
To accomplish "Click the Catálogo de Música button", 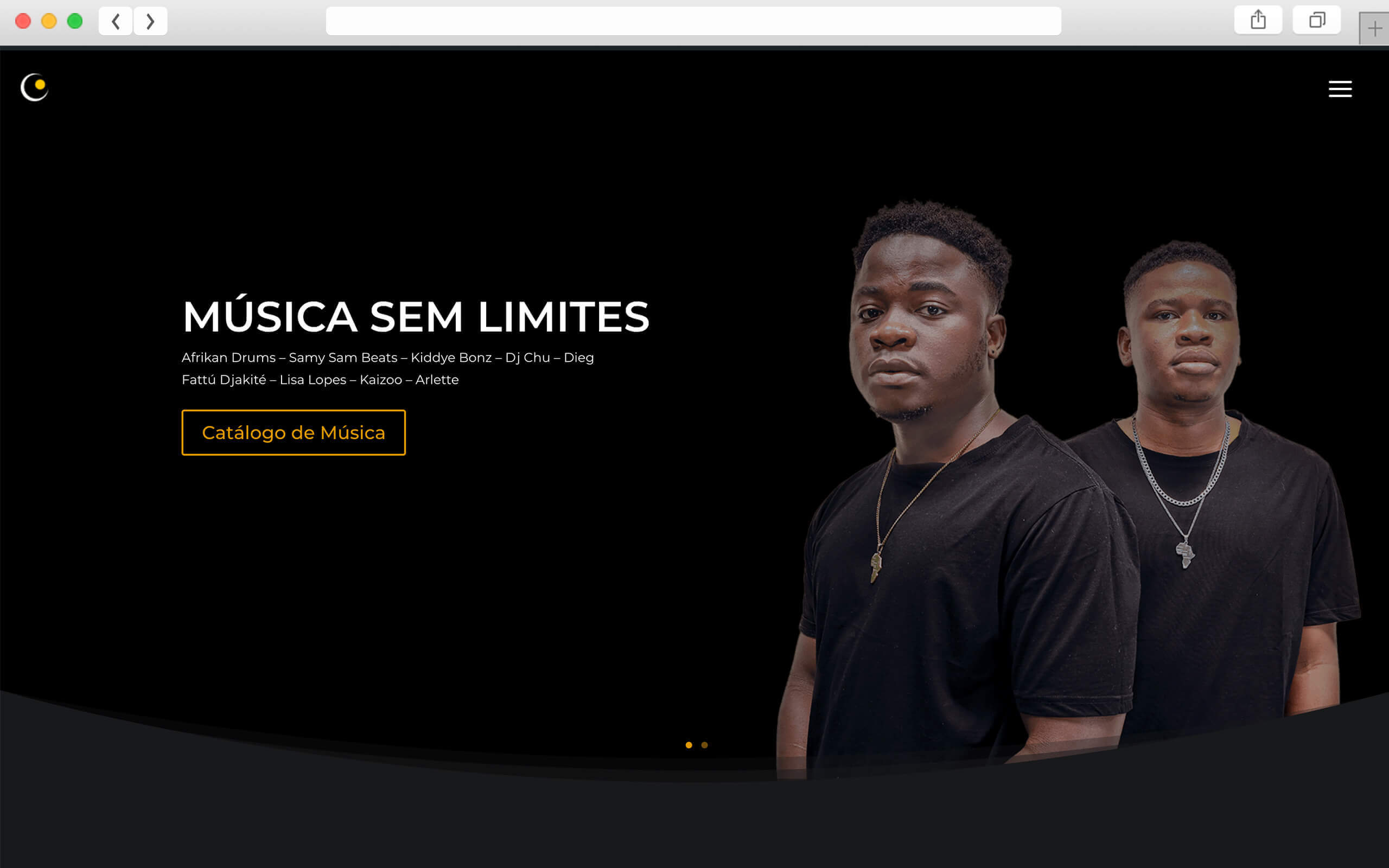I will (x=294, y=432).
